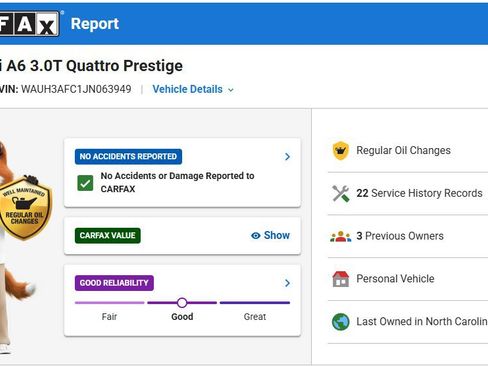Open 22 Service History Records row
488x366 pixels.
(x=408, y=193)
